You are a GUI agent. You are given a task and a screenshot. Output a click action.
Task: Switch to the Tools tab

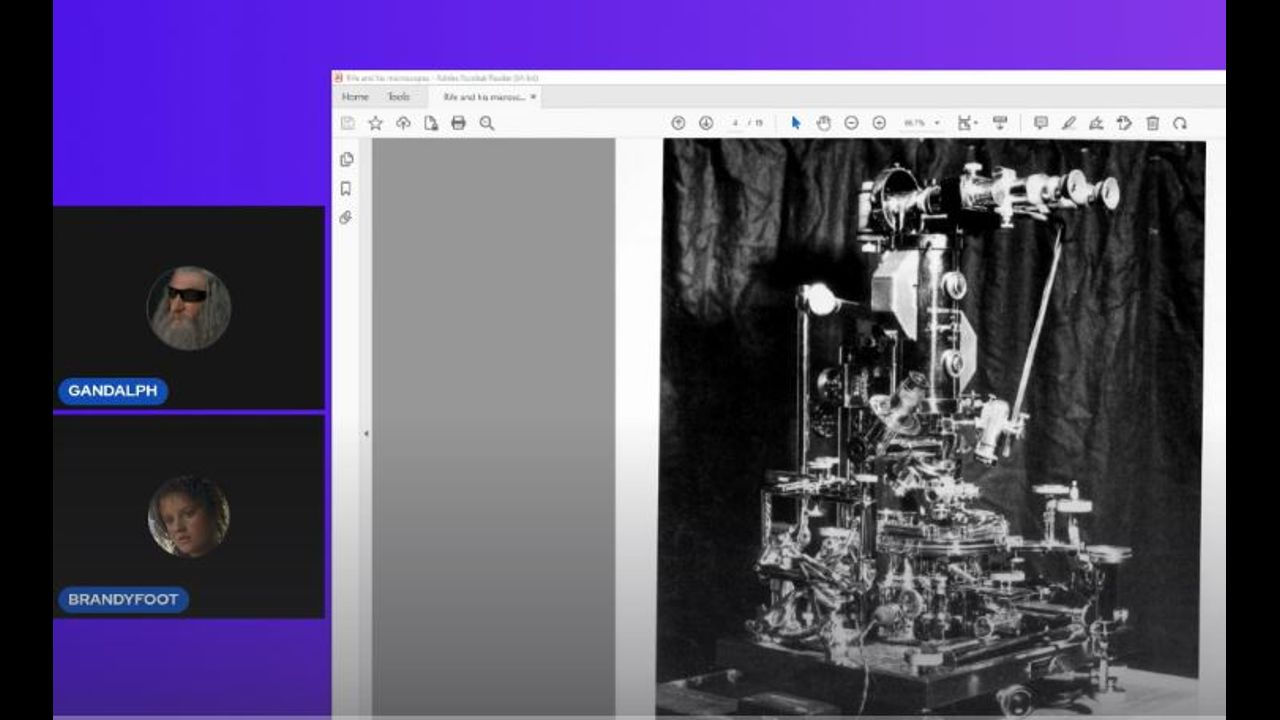click(x=399, y=97)
